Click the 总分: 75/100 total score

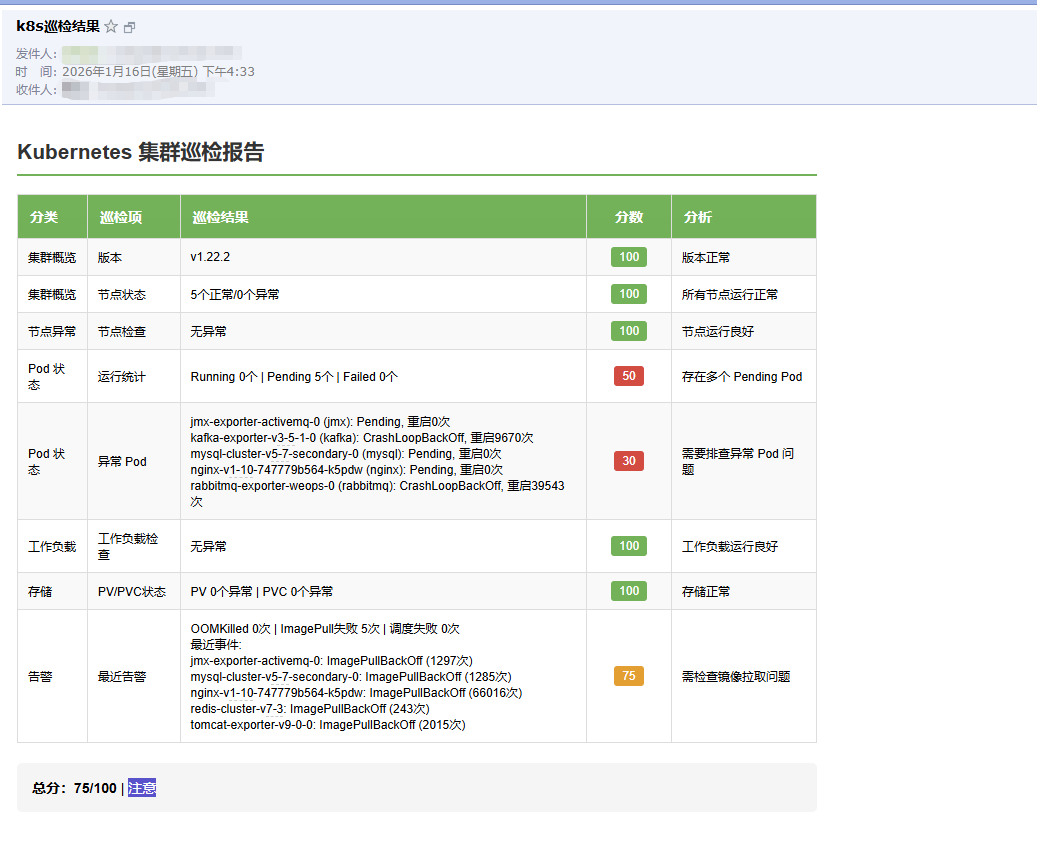[x=74, y=788]
